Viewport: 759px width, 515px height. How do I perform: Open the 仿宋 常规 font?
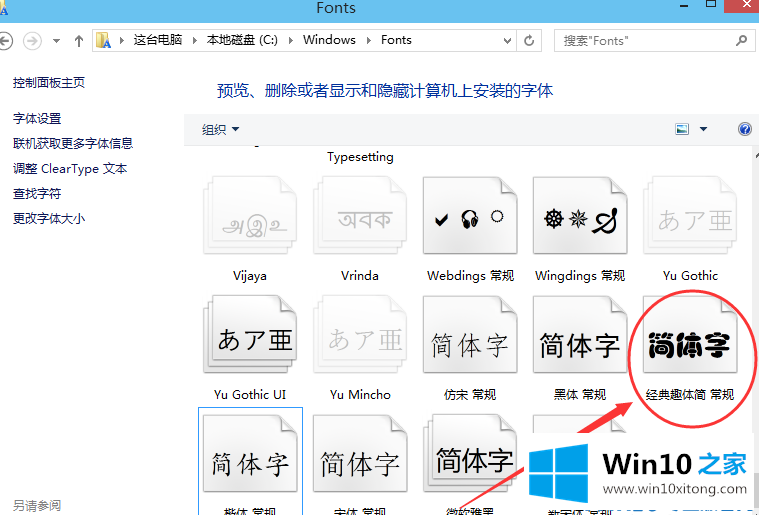469,340
